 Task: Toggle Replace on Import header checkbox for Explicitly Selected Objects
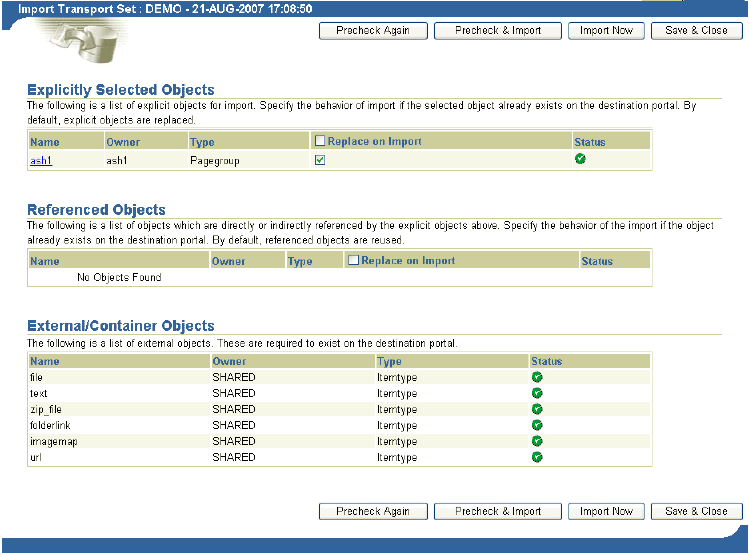coord(320,140)
